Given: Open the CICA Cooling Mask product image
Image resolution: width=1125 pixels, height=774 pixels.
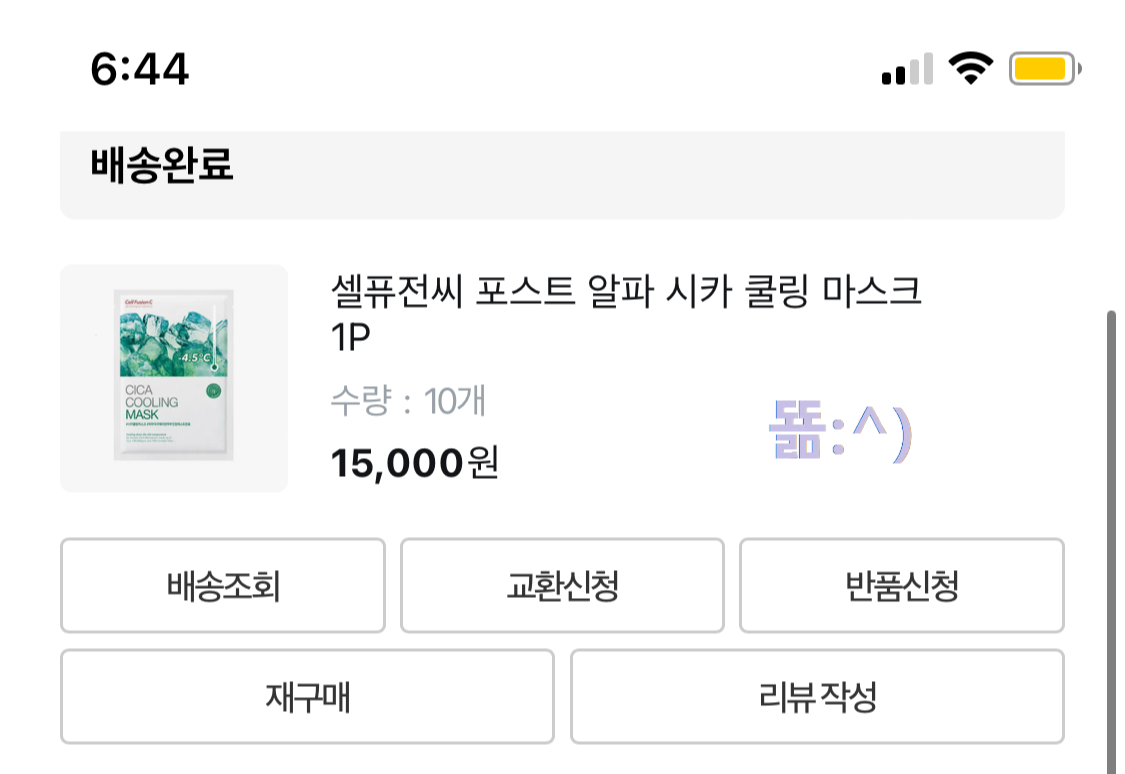Looking at the screenshot, I should pos(174,377).
